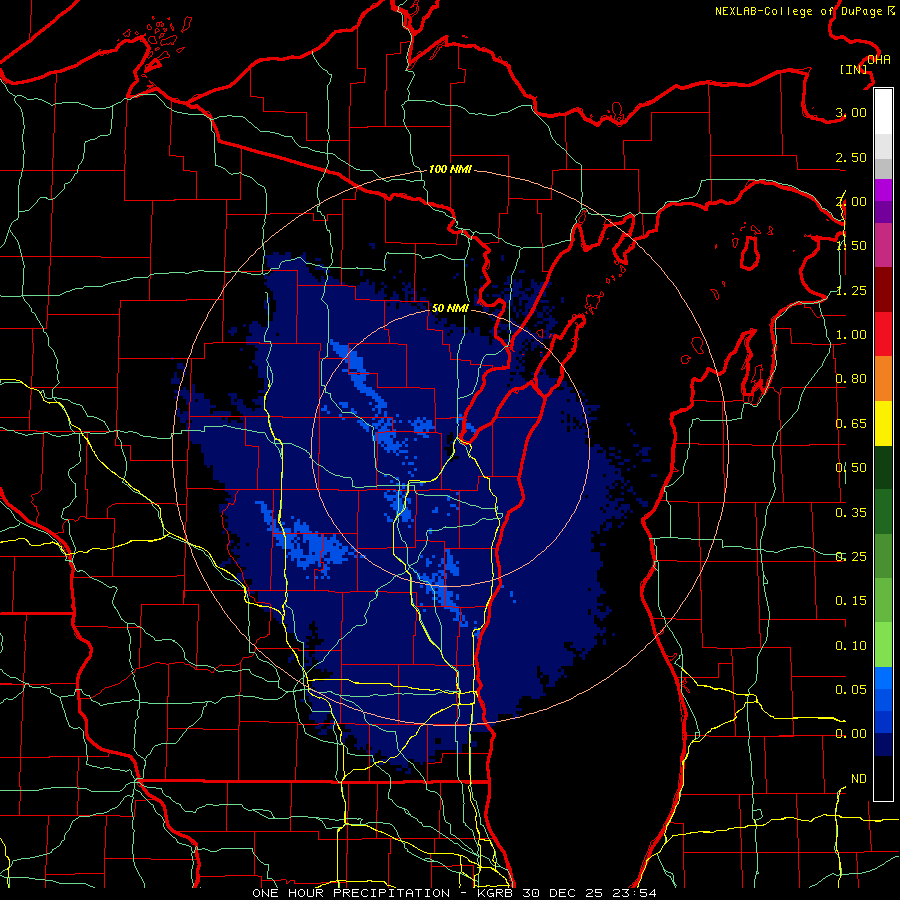Viewport: 900px width, 900px height.
Task: Select the navy swatch beside the 0.00 label
Action: [x=883, y=744]
